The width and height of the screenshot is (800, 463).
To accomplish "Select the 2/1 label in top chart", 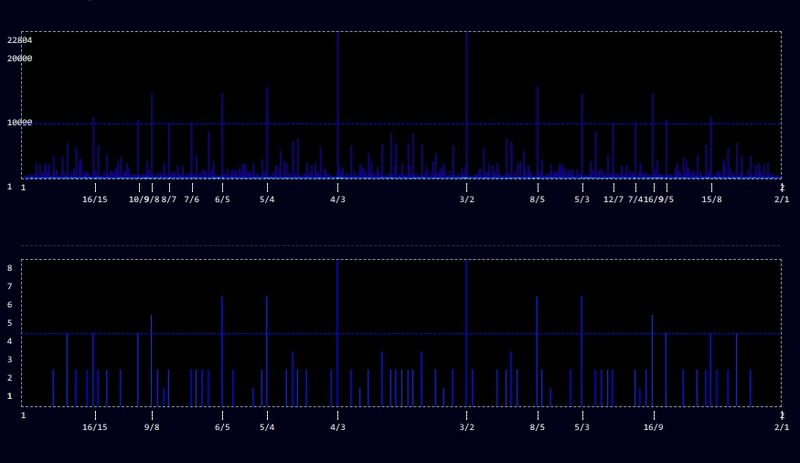I will 782,199.
